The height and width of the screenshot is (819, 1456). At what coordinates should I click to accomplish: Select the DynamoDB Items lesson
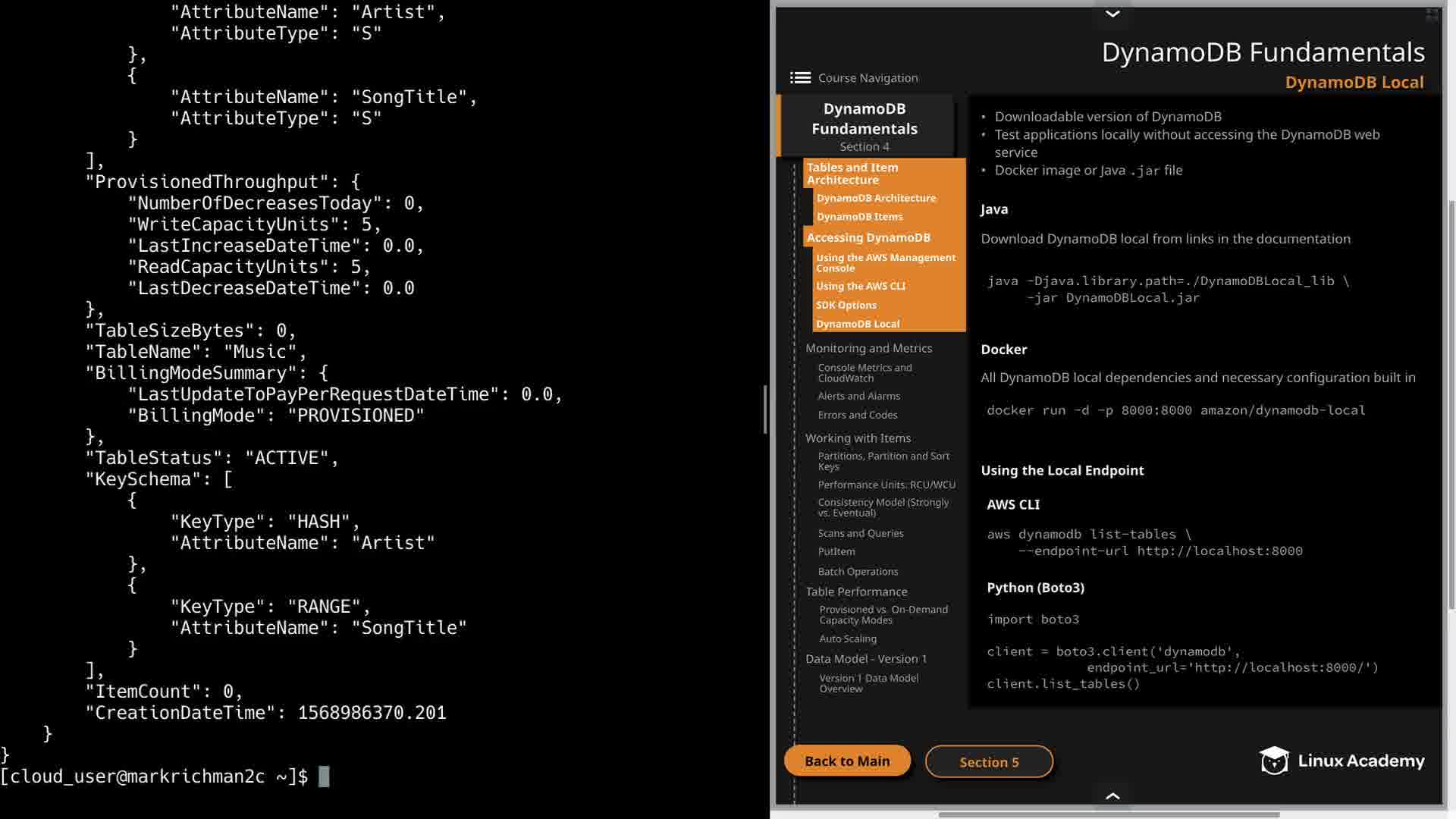(x=859, y=217)
